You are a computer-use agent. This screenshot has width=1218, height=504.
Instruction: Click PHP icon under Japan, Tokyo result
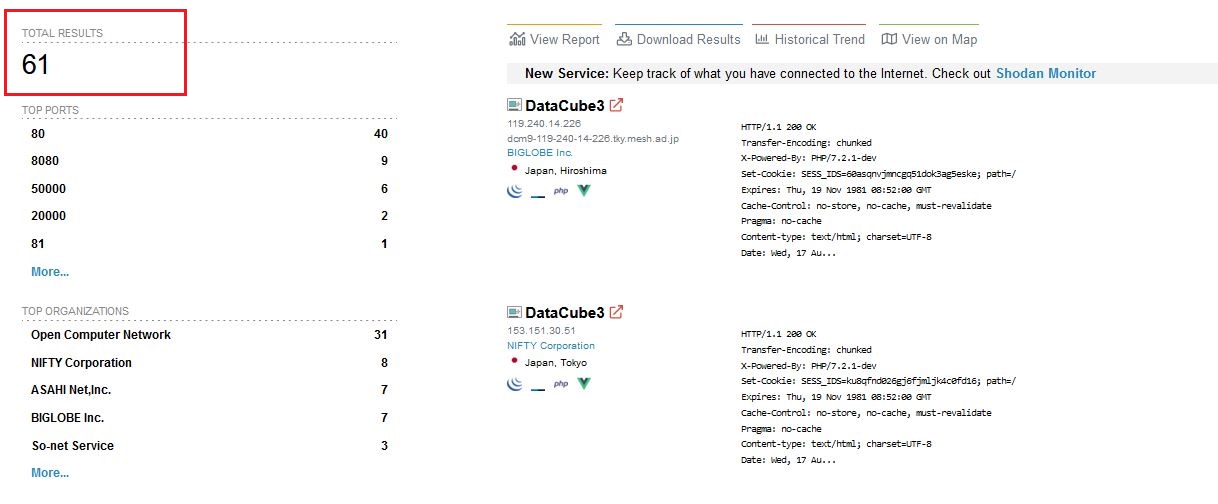tap(561, 383)
